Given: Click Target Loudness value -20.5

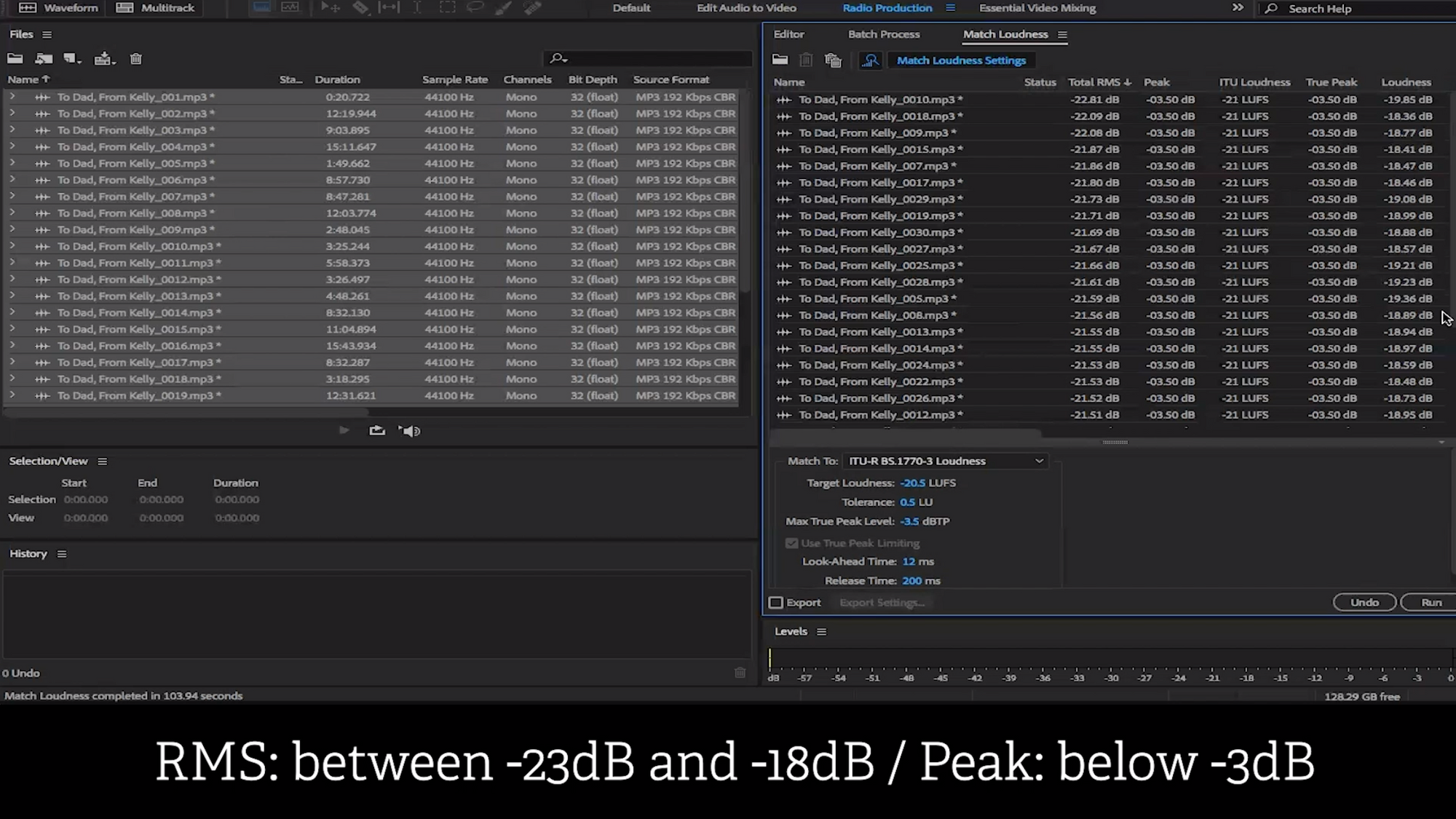Looking at the screenshot, I should [913, 483].
